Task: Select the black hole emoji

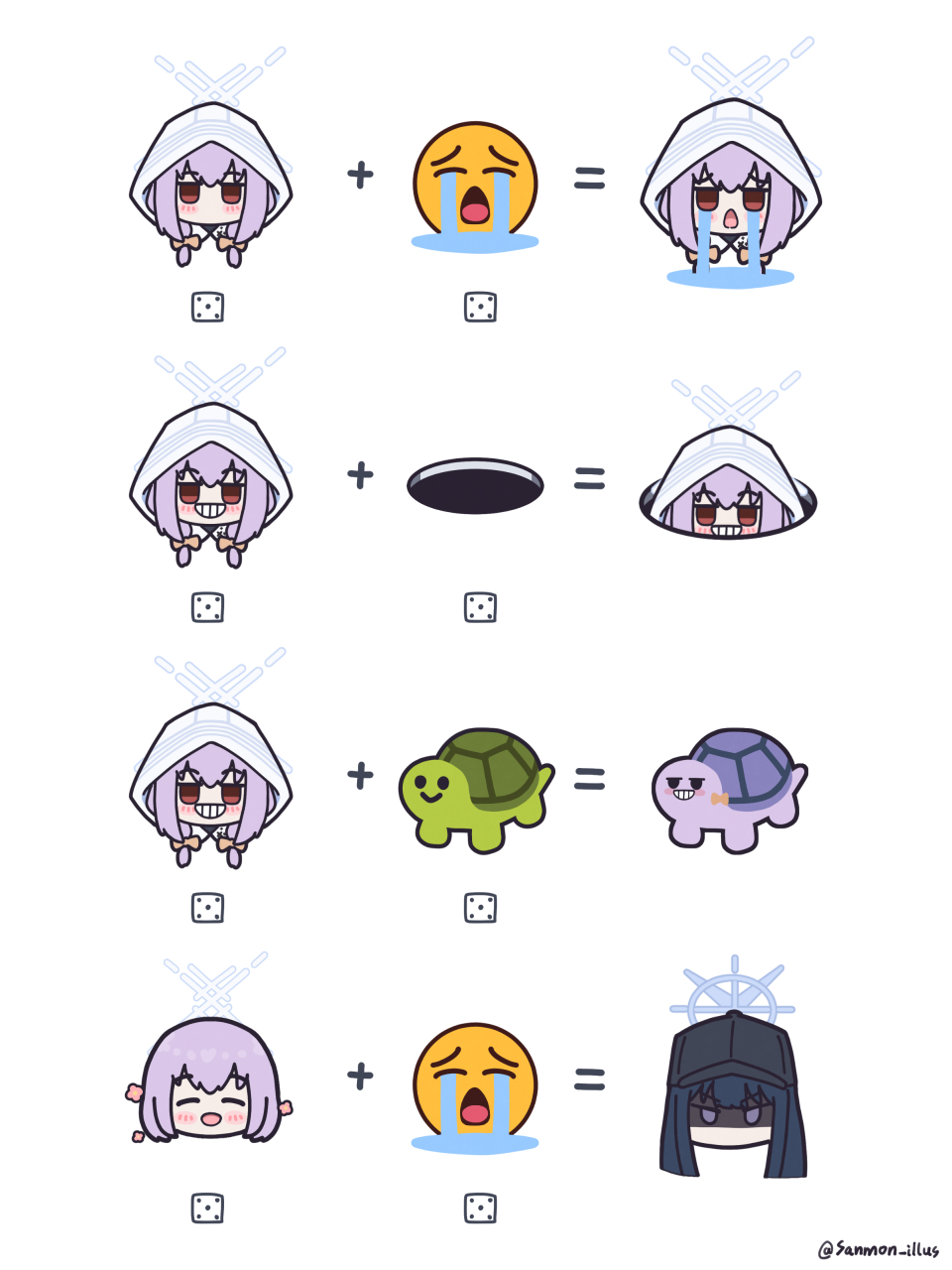Action: click(475, 485)
